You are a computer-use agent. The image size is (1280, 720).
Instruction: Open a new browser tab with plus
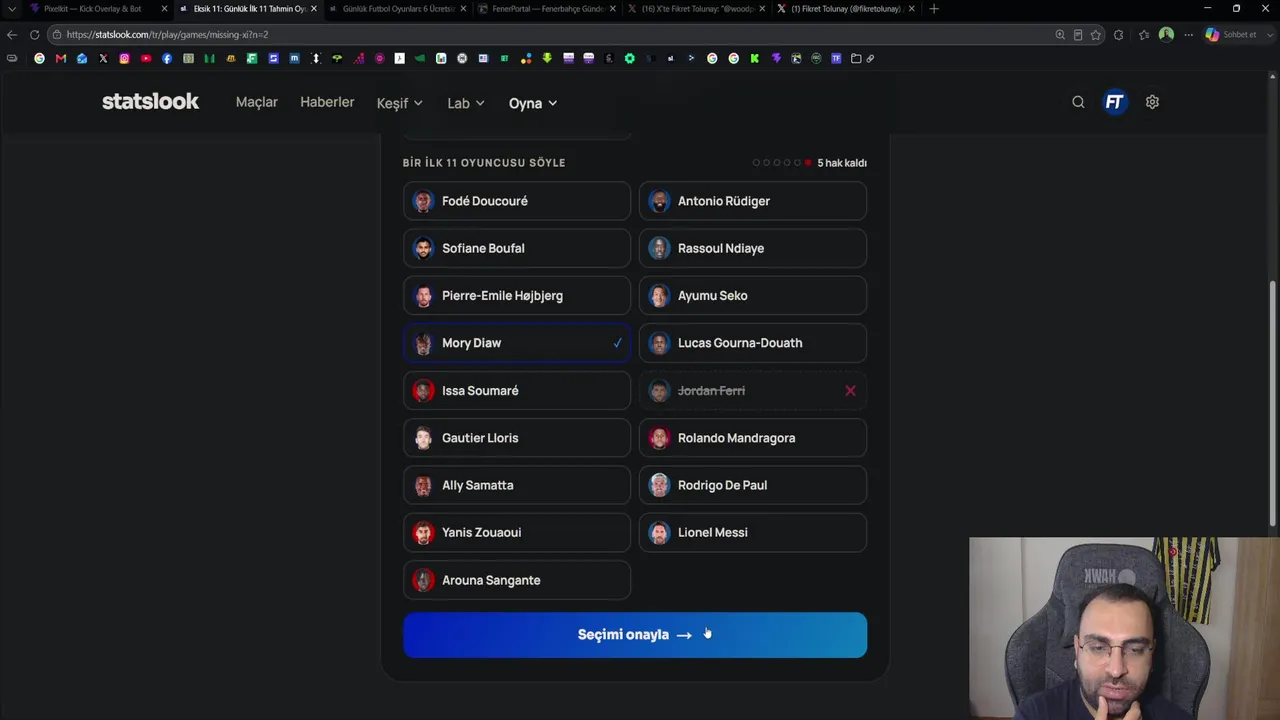tap(934, 8)
